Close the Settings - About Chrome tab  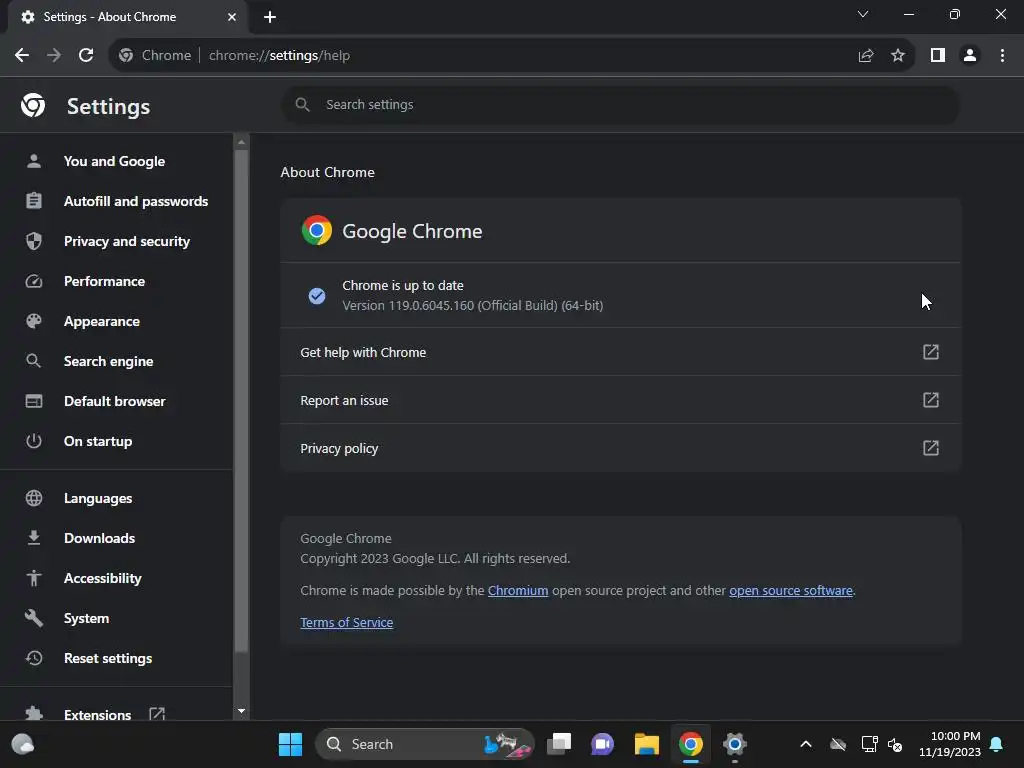232,17
